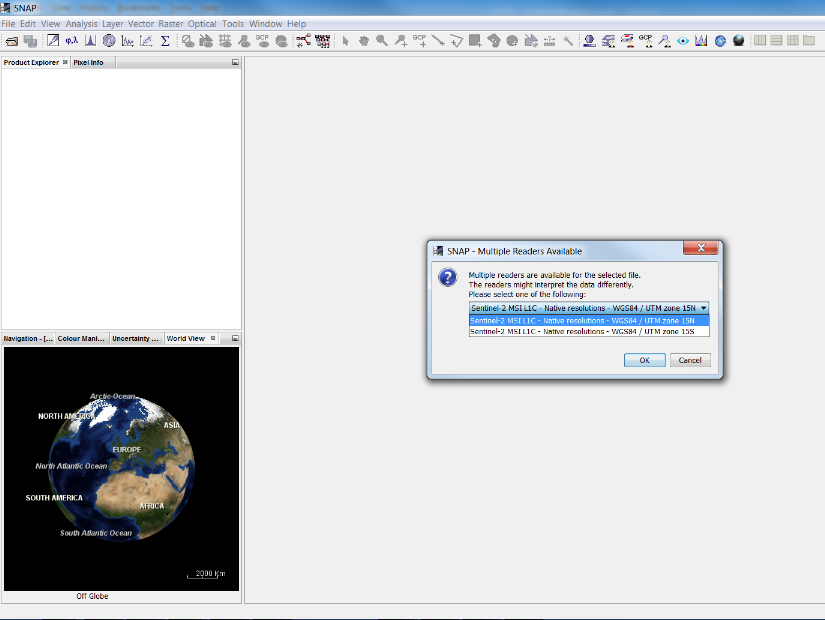825x620 pixels.
Task: Open the Band Maths expression editor icon
Action: pos(53,41)
